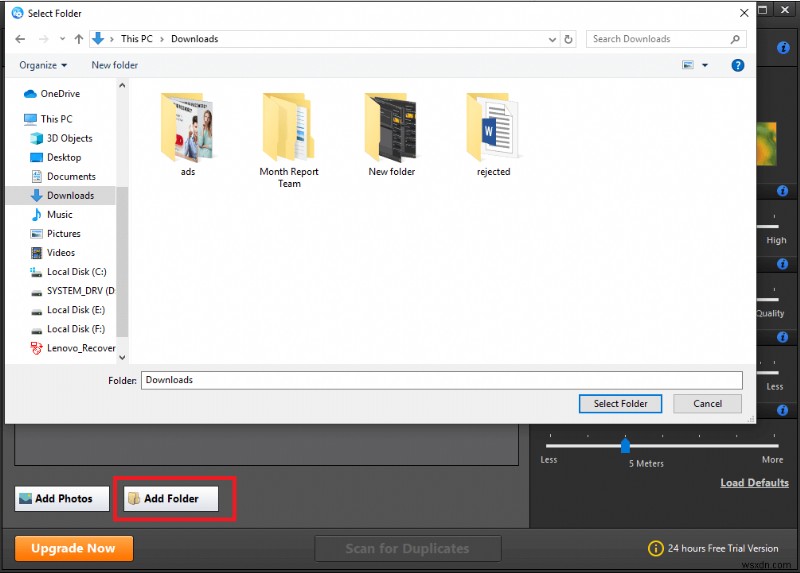Screen dimensions: 800x573
Task: Maximize the main application window
Action: pyautogui.click(x=763, y=10)
